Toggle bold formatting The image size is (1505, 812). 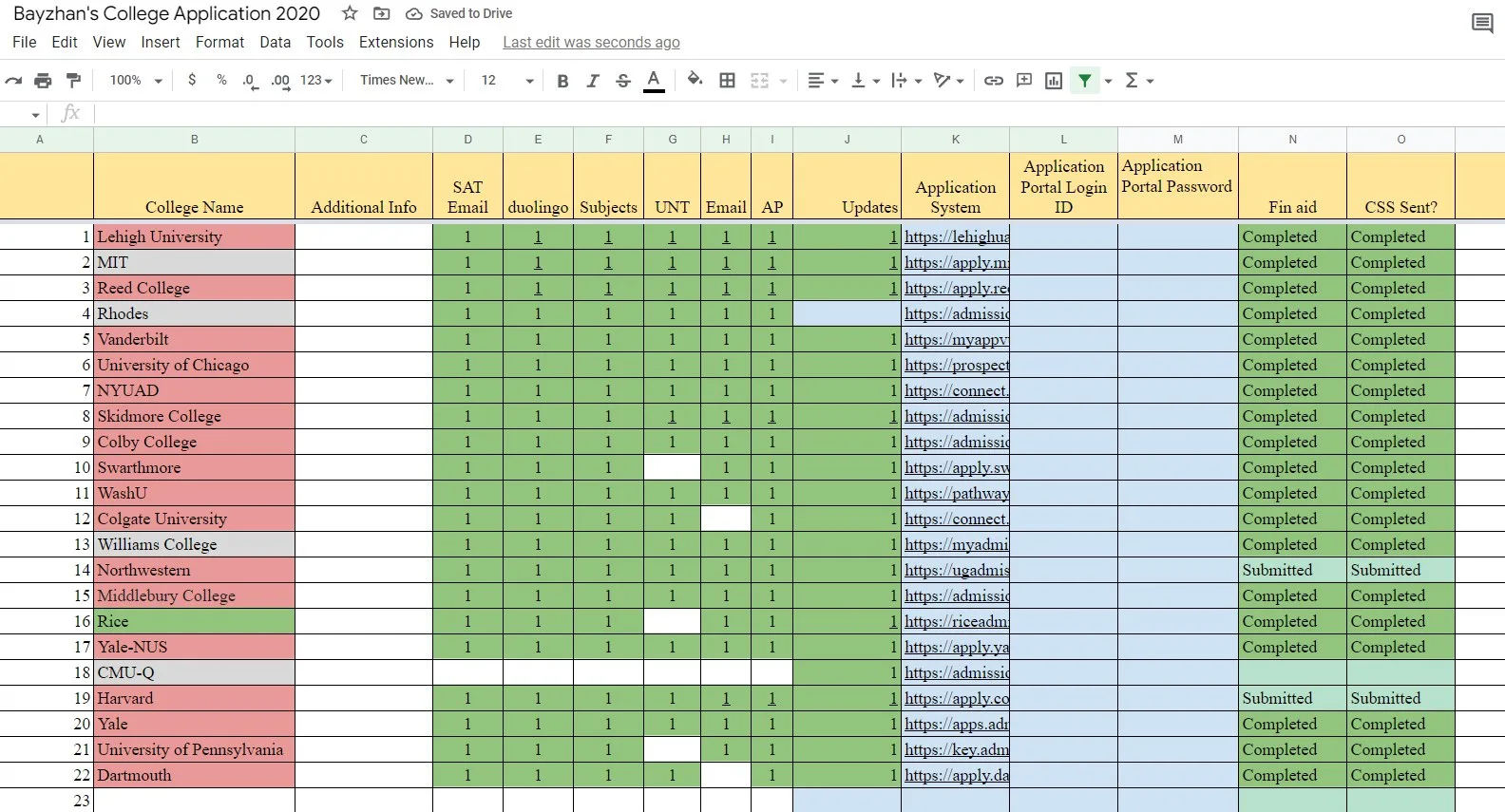(562, 81)
